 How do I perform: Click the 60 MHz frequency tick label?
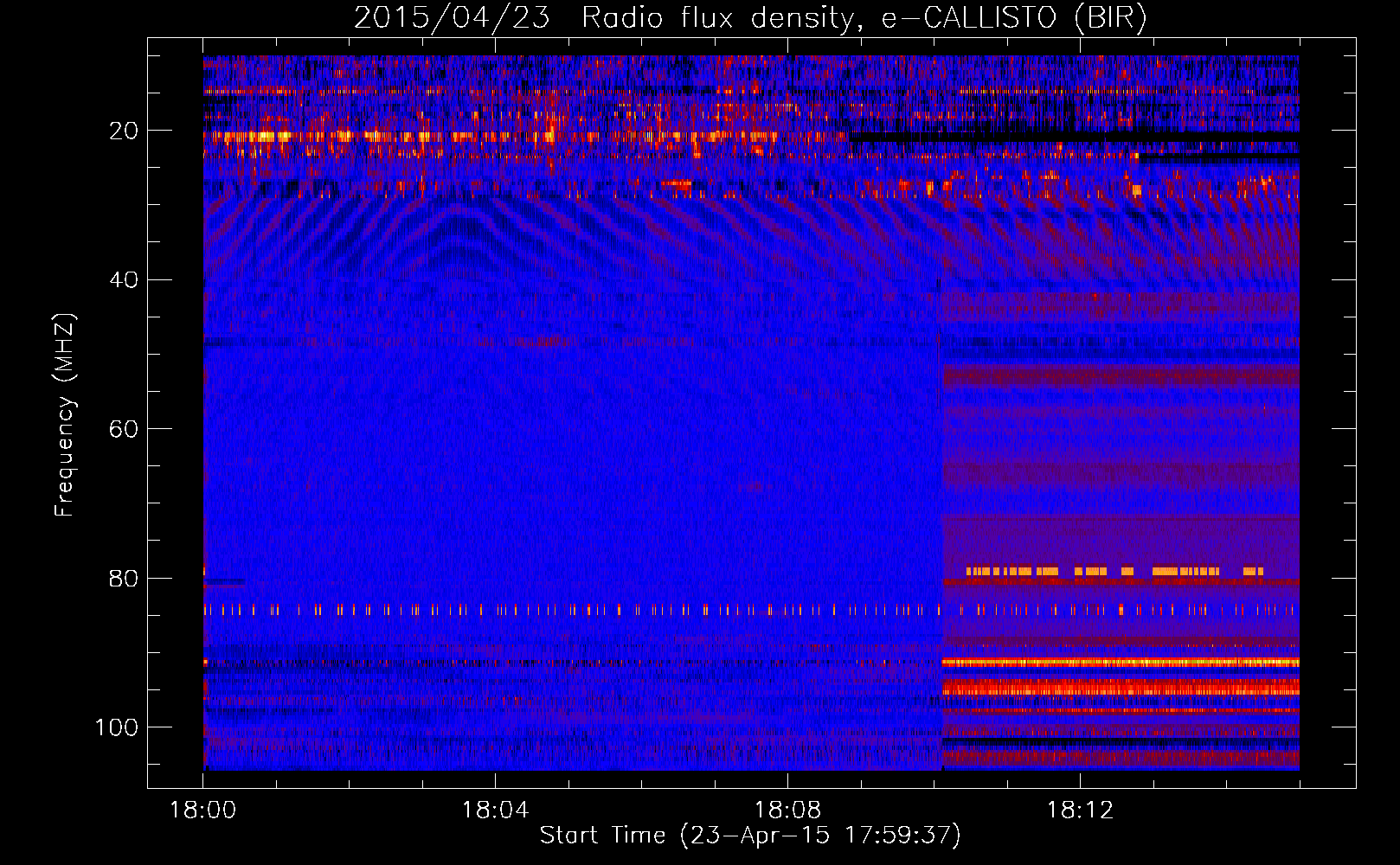coord(124,429)
